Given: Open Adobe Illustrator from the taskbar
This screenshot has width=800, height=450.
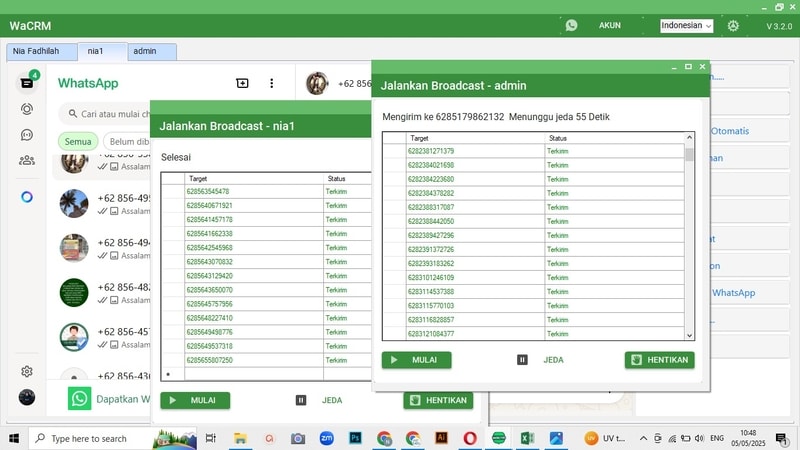Looking at the screenshot, I should click(441, 438).
